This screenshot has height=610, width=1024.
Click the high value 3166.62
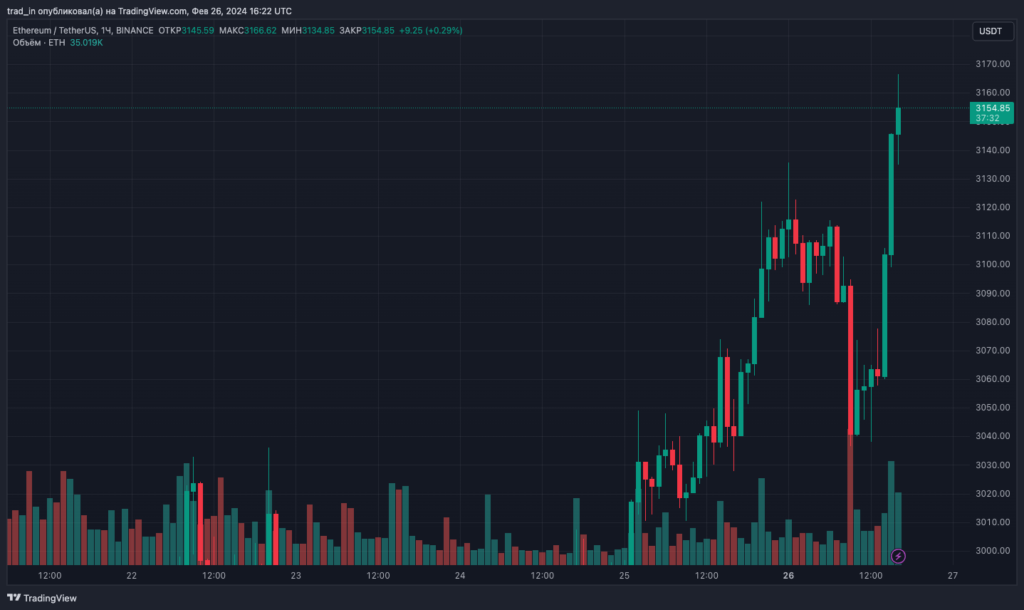click(260, 31)
